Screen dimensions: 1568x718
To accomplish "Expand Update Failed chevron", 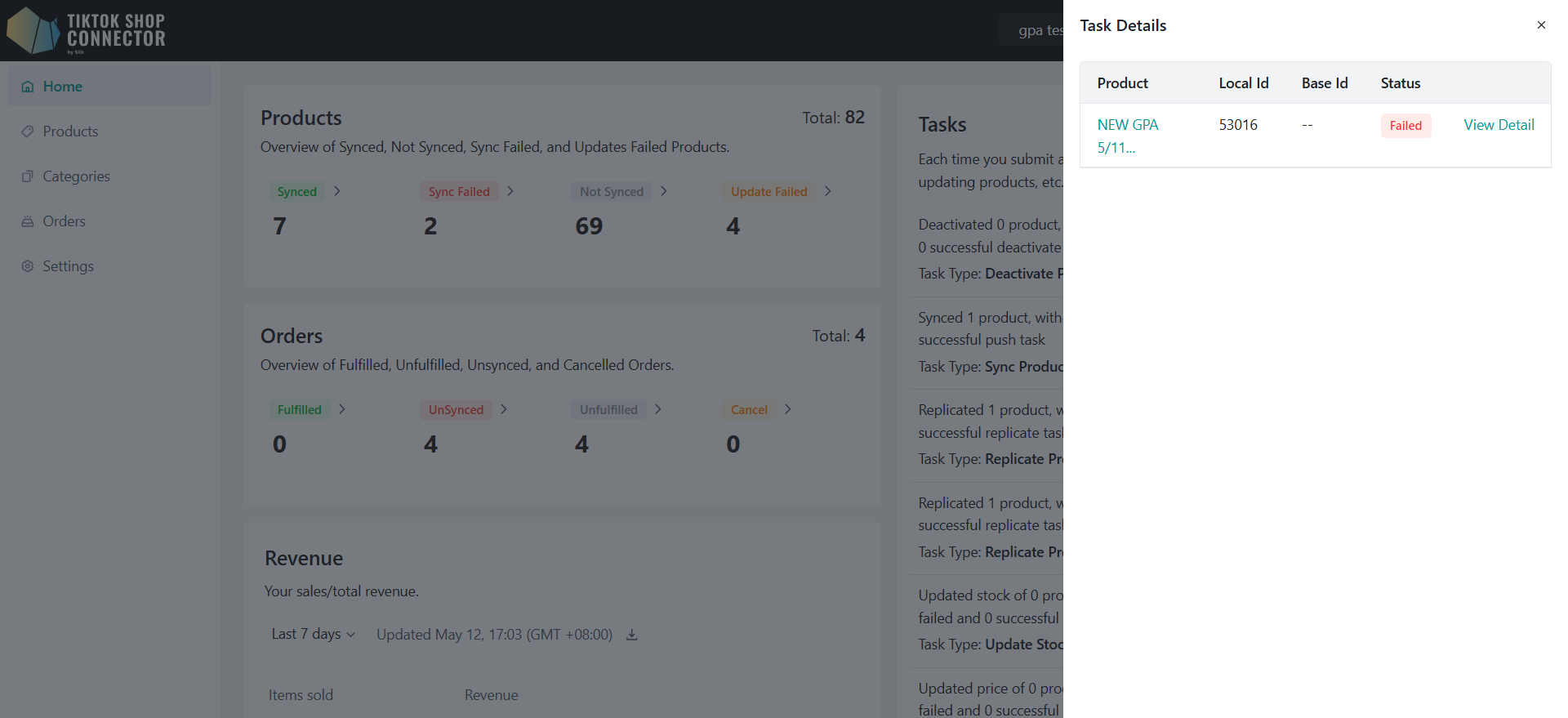I will click(x=828, y=191).
